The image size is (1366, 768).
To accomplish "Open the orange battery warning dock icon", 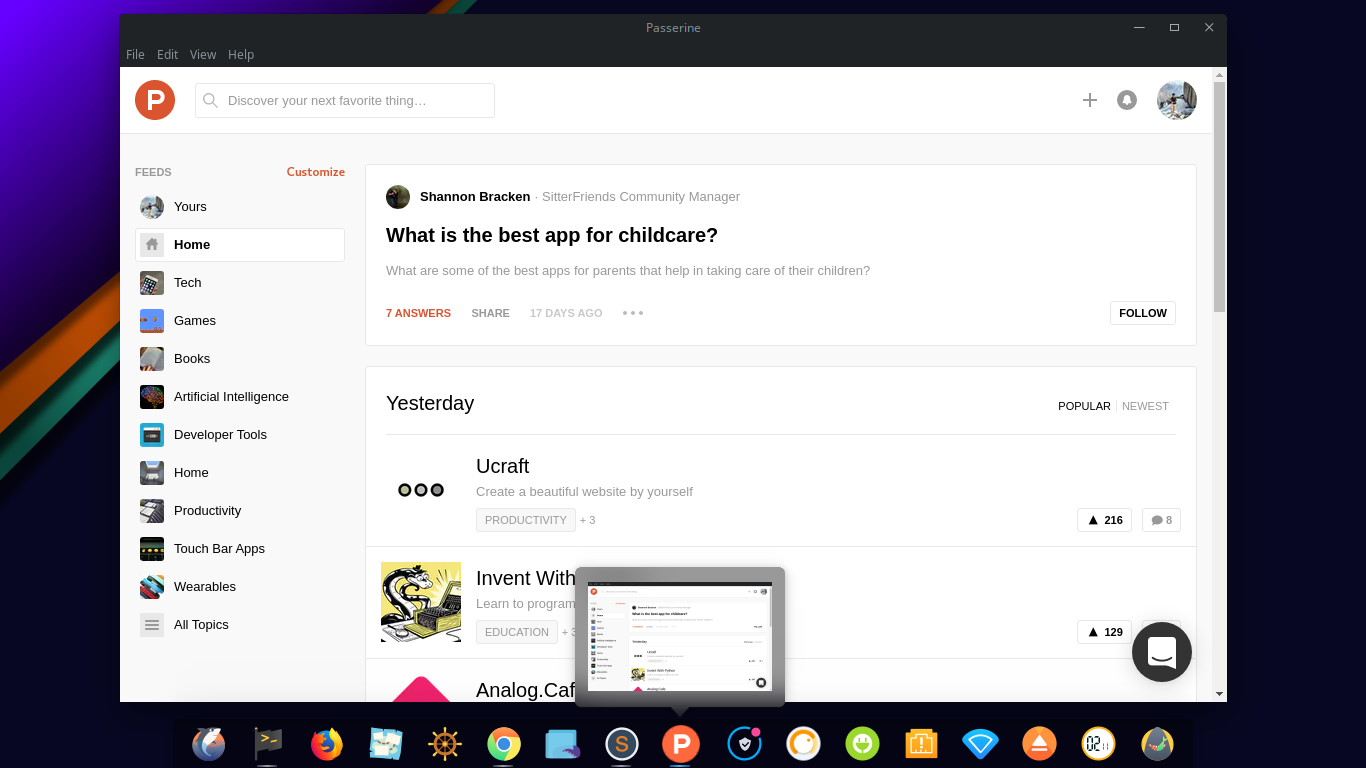I will tap(921, 744).
